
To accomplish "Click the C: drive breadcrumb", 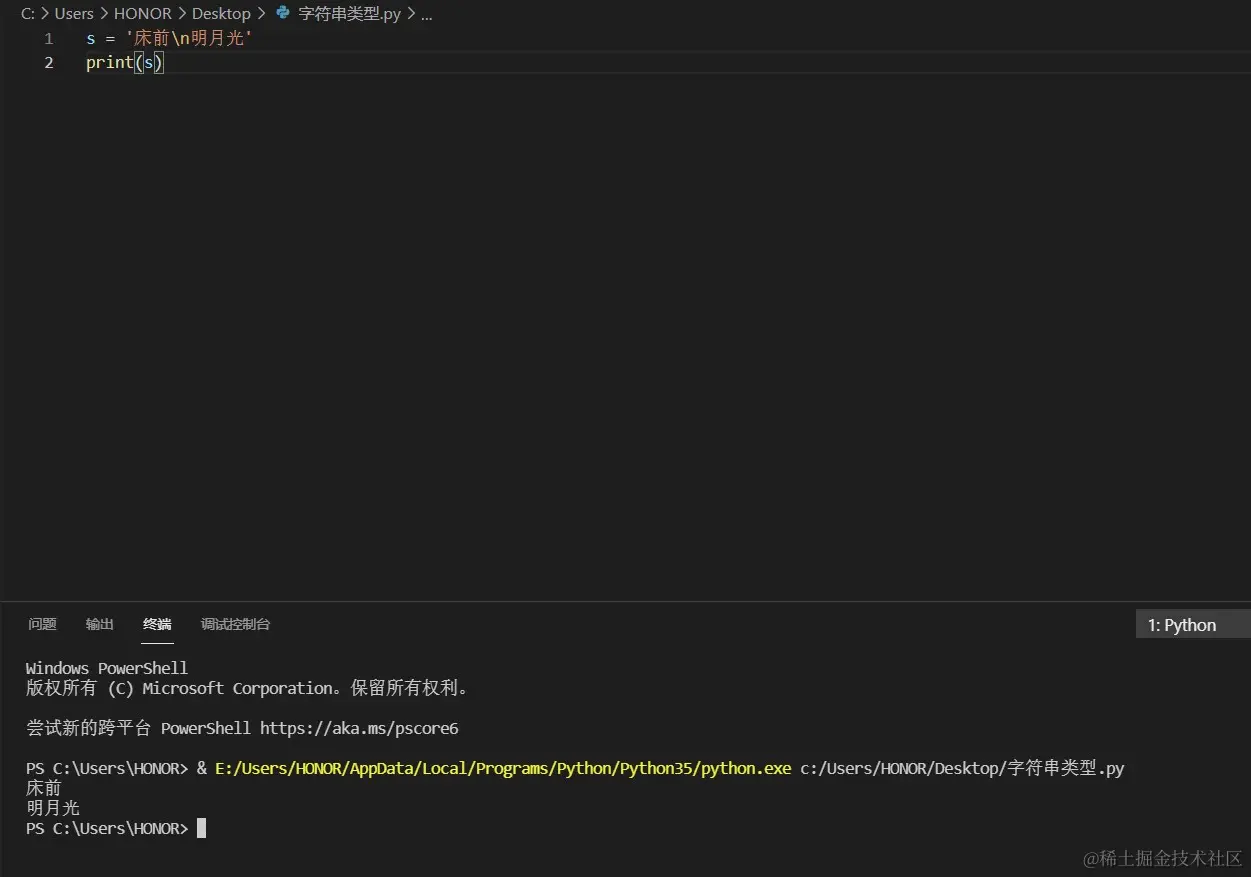I will [28, 13].
